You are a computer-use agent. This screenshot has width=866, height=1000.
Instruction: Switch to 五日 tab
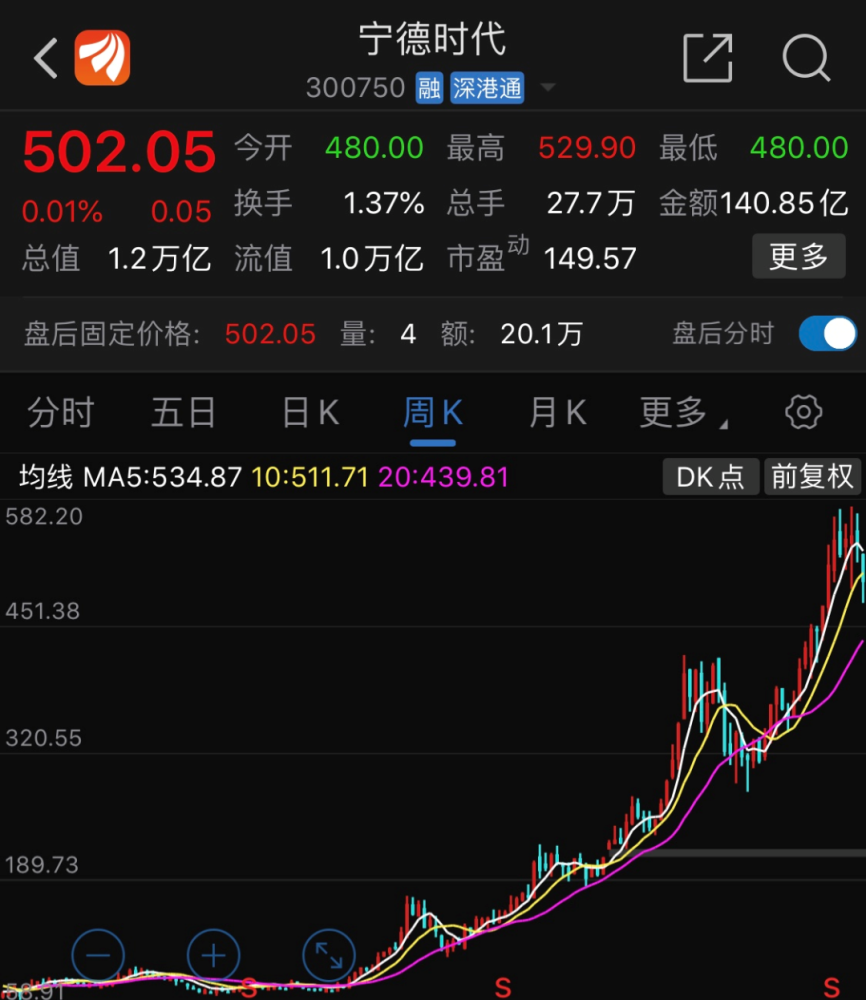(x=184, y=413)
